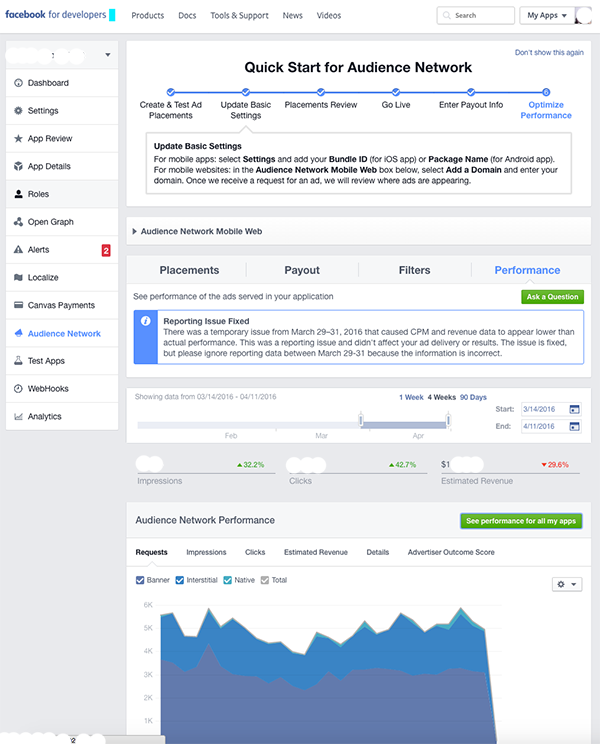Screen dimensions: 600x744
Task: Open the app selector dropdown arrow in sidebar
Action: pos(108,55)
